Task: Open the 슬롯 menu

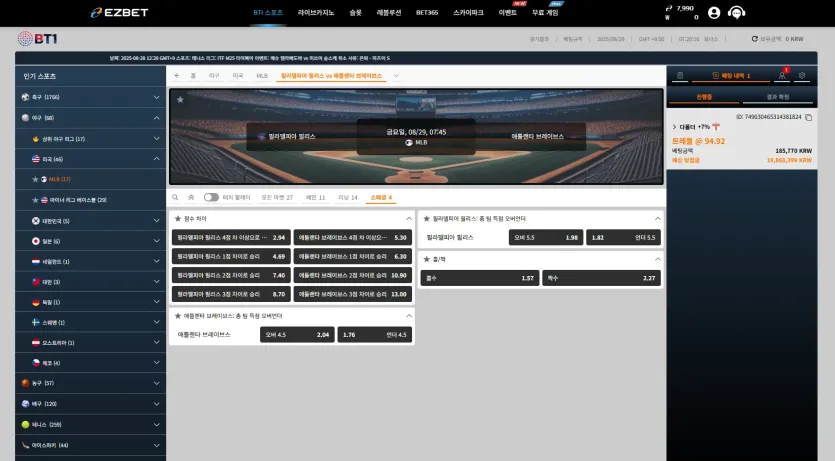Action: 356,13
